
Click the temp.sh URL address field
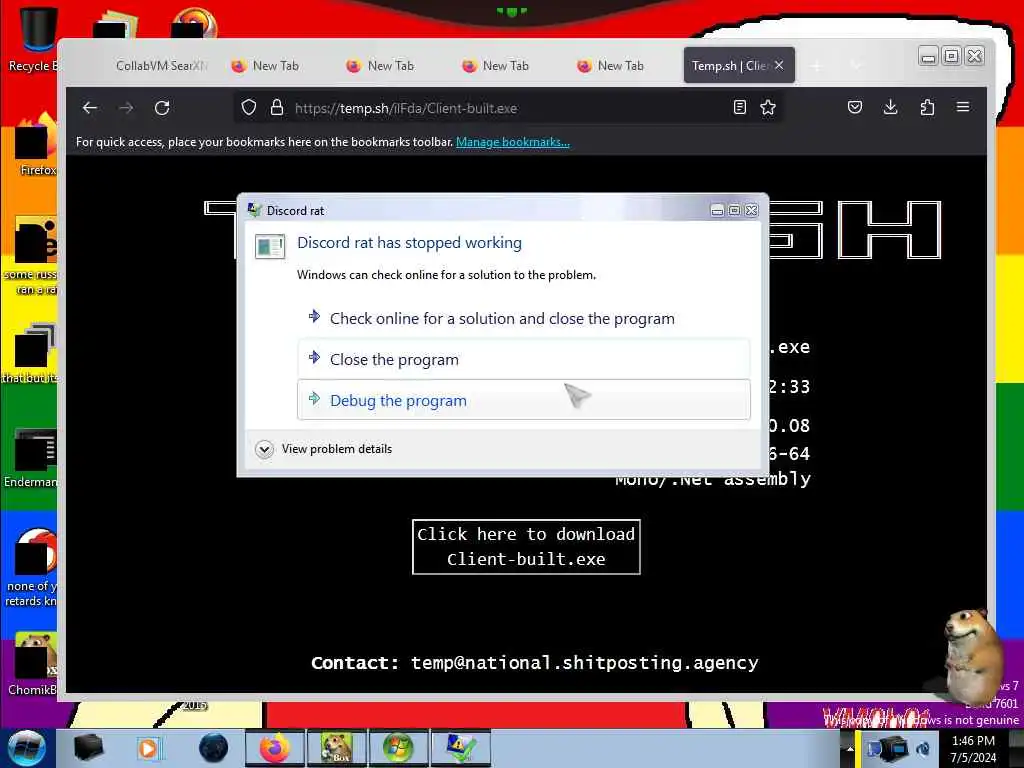point(509,108)
